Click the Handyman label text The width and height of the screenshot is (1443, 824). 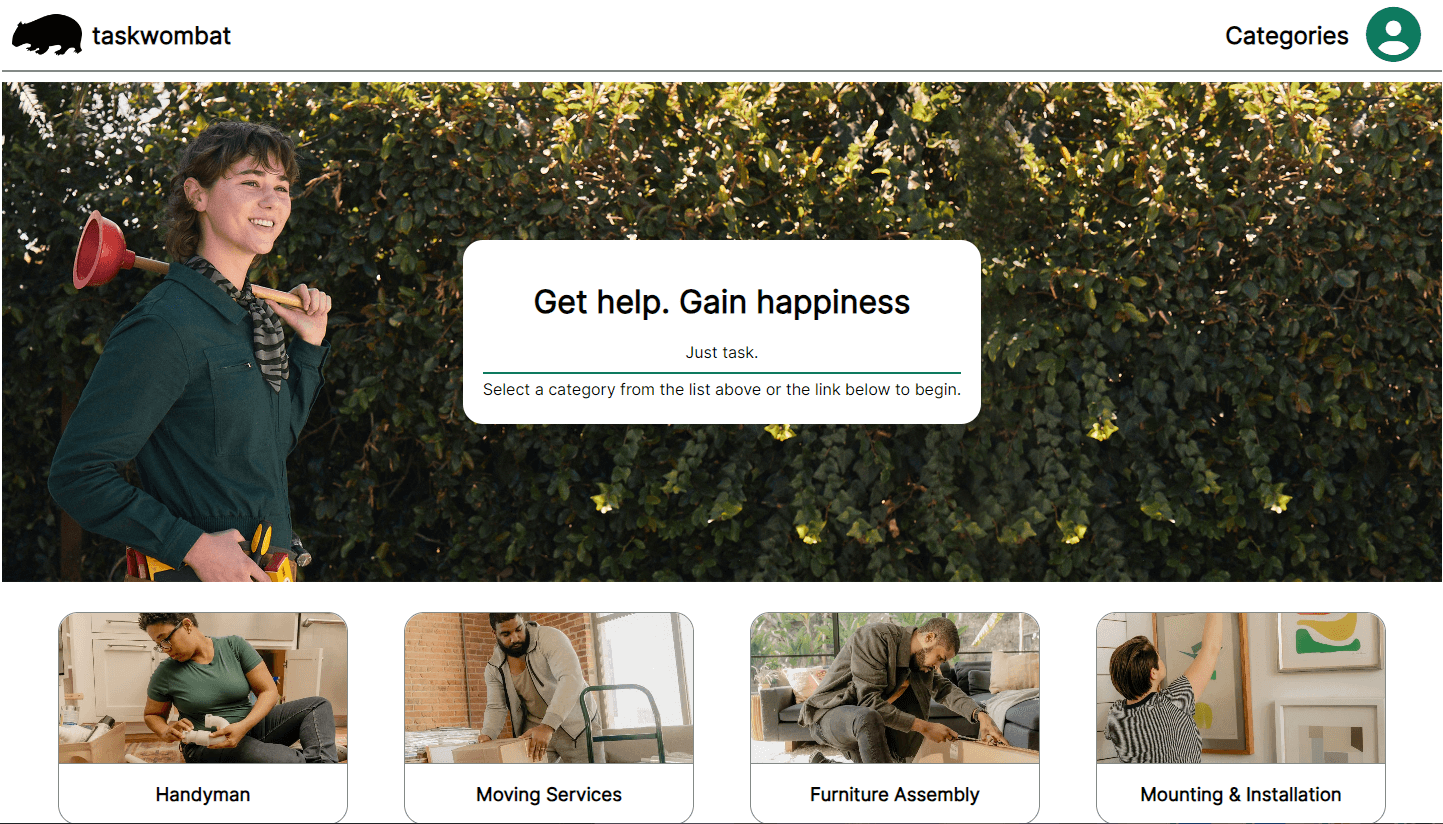point(203,795)
